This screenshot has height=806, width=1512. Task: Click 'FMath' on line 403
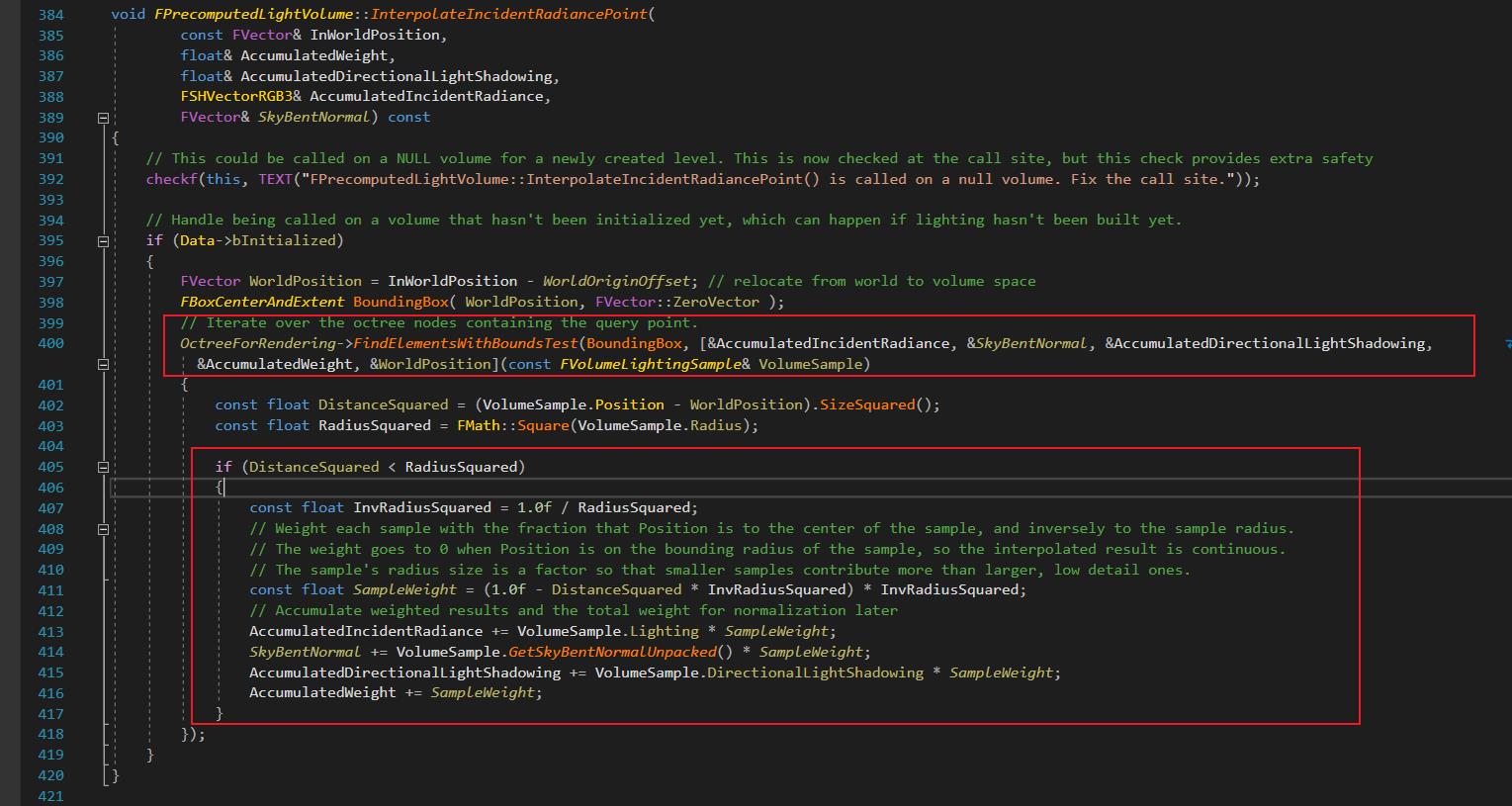(x=479, y=425)
